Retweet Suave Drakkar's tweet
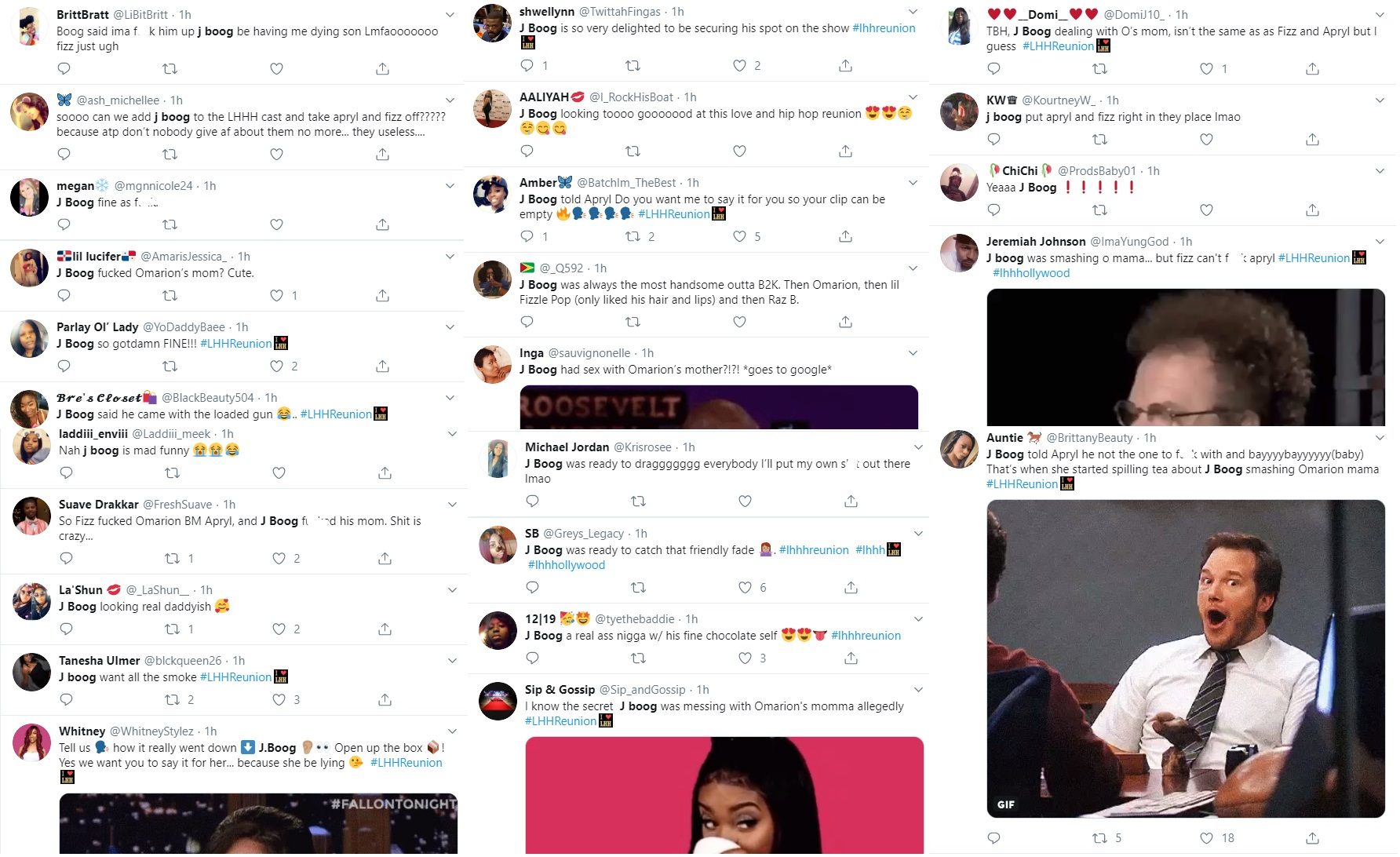The image size is (1400, 857). pos(172,558)
